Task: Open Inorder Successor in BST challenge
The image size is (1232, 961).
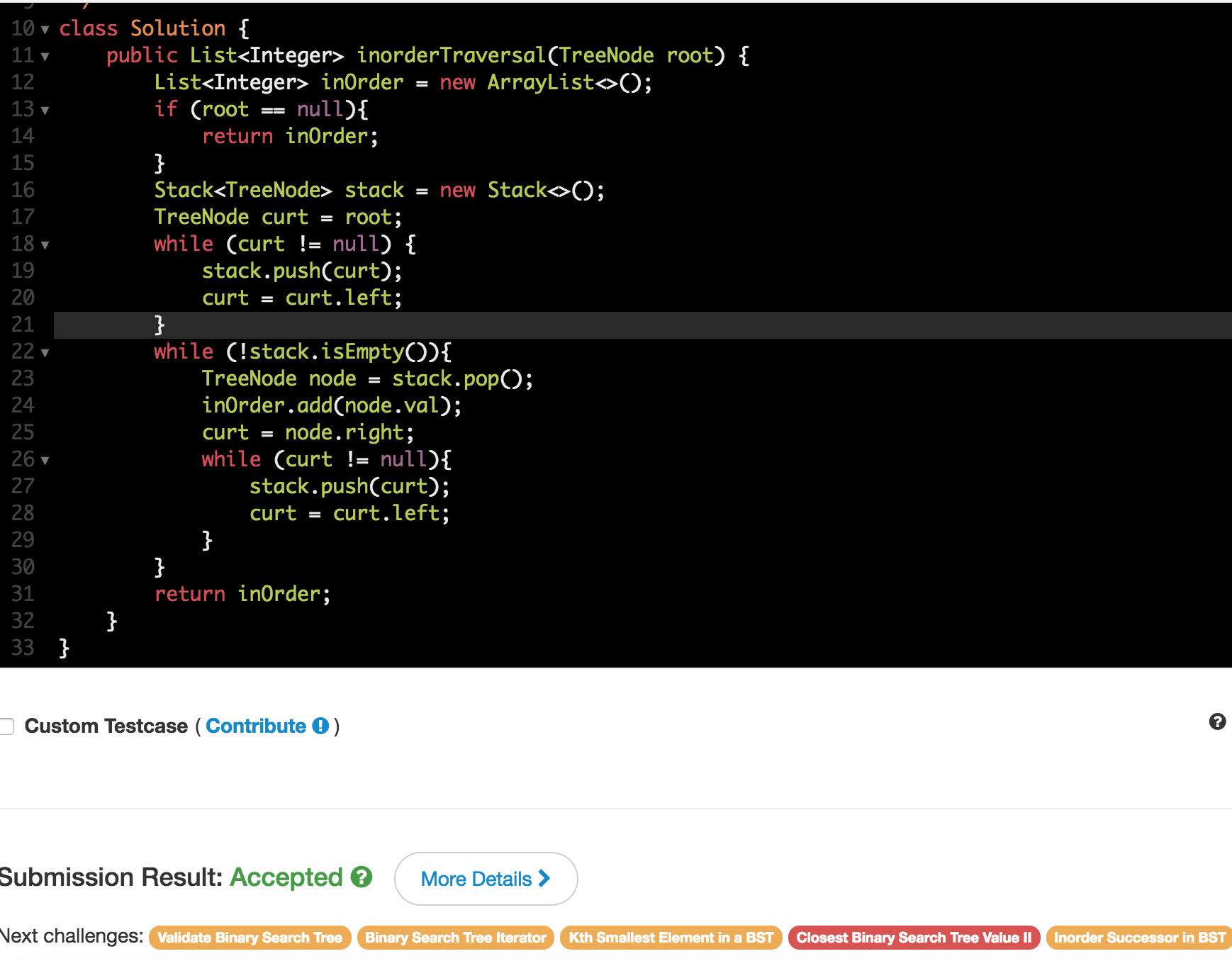Action: coord(1139,938)
